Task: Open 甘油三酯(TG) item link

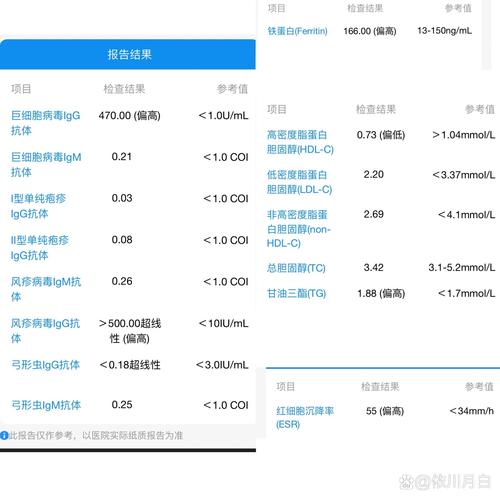Action: pyautogui.click(x=296, y=293)
